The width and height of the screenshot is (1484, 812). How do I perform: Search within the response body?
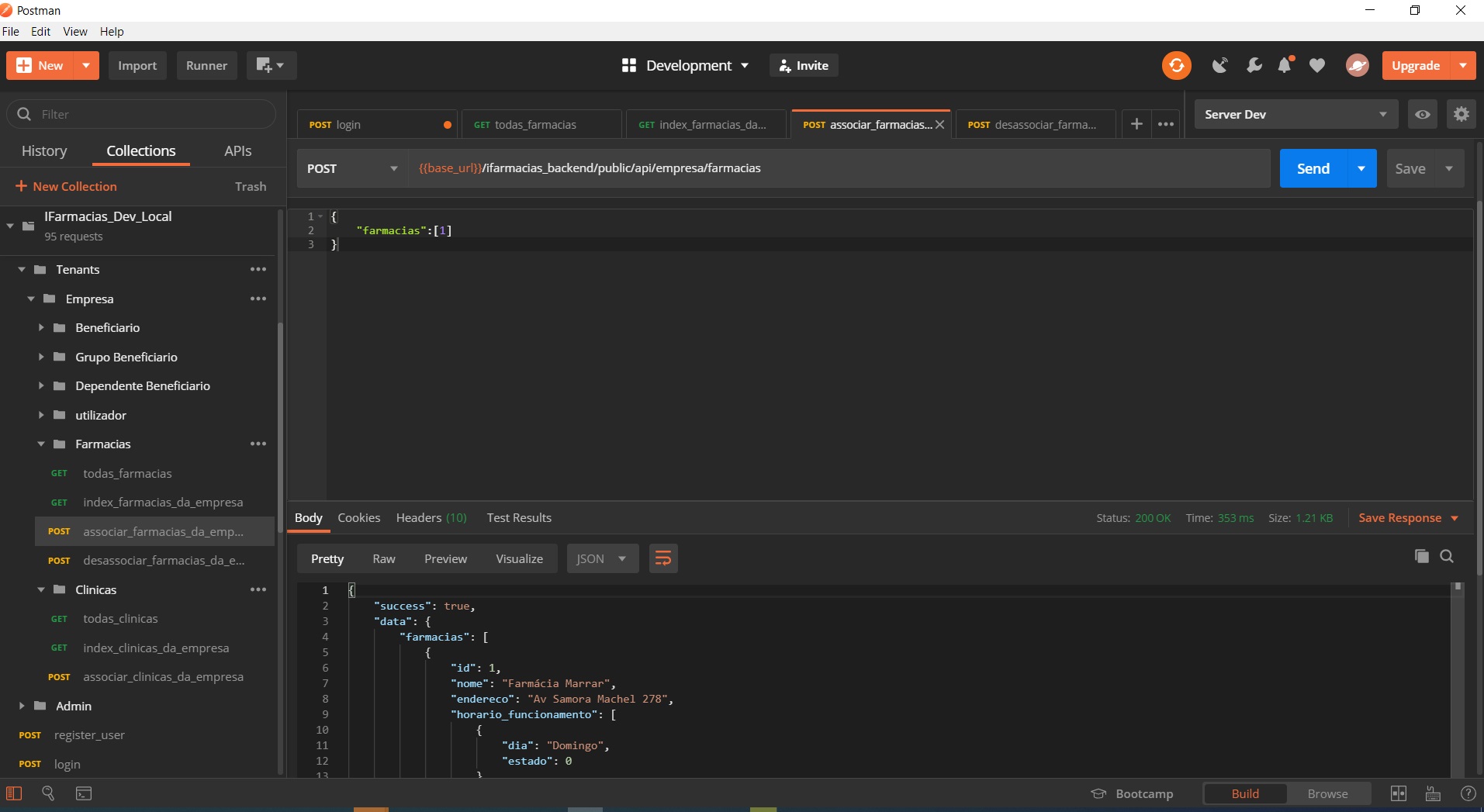tap(1447, 556)
